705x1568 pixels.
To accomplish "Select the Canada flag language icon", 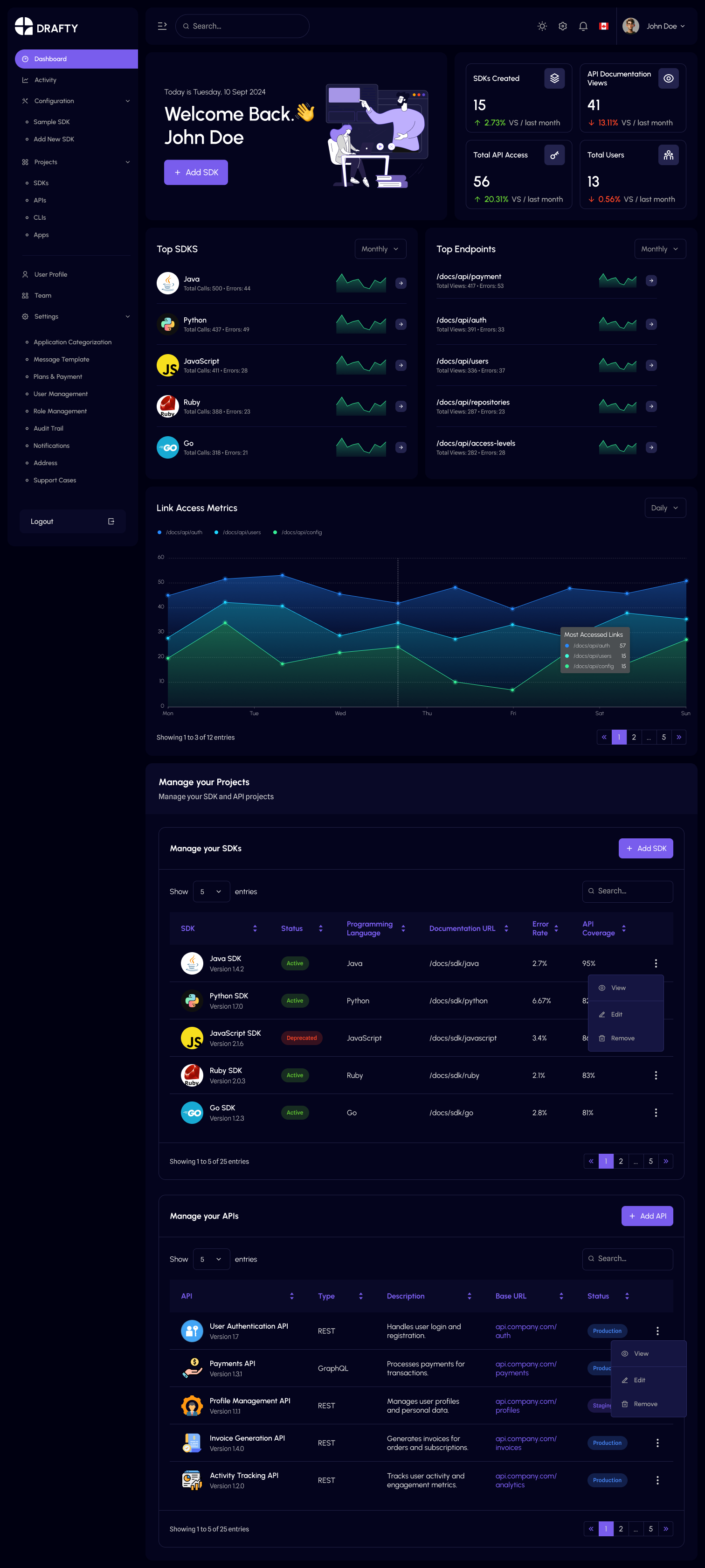I will [603, 26].
